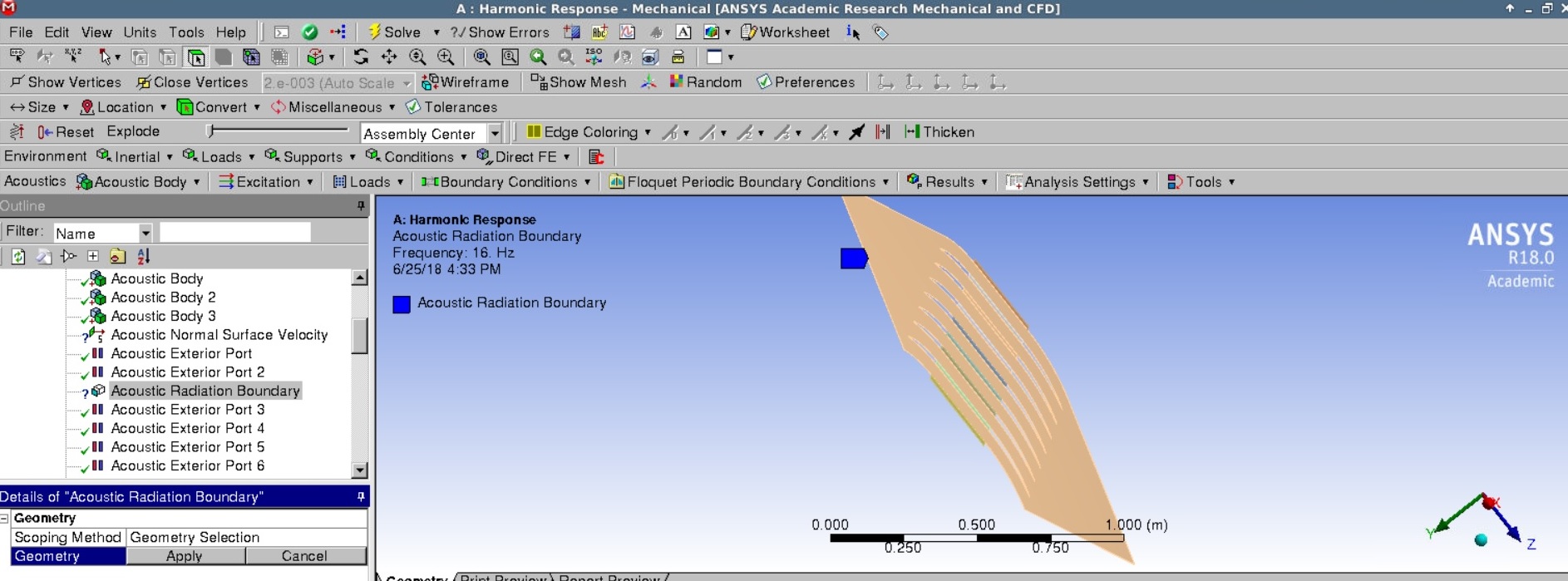This screenshot has height=581, width=1568.
Task: Open the Edge Coloring dropdown
Action: pos(589,132)
